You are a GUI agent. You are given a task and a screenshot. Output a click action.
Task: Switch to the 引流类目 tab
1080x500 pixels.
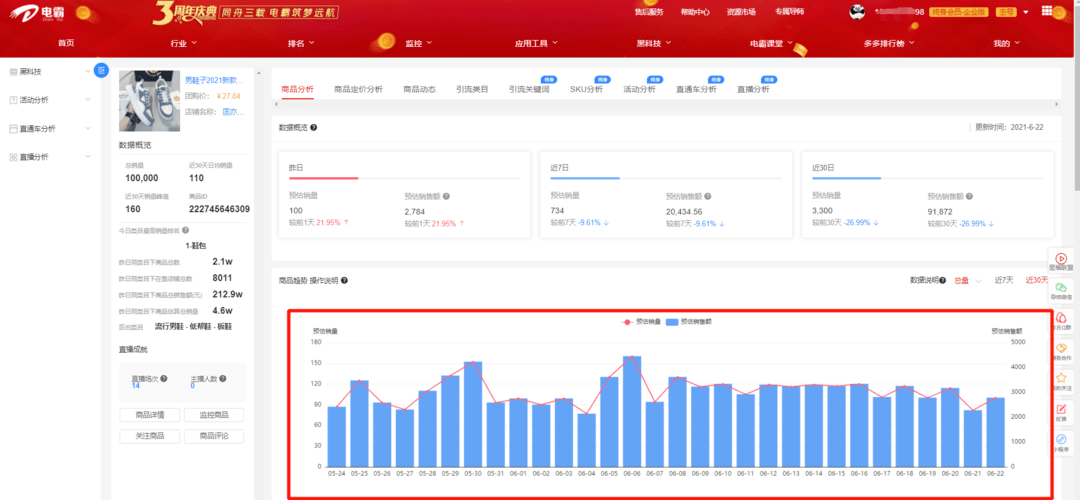(x=472, y=90)
